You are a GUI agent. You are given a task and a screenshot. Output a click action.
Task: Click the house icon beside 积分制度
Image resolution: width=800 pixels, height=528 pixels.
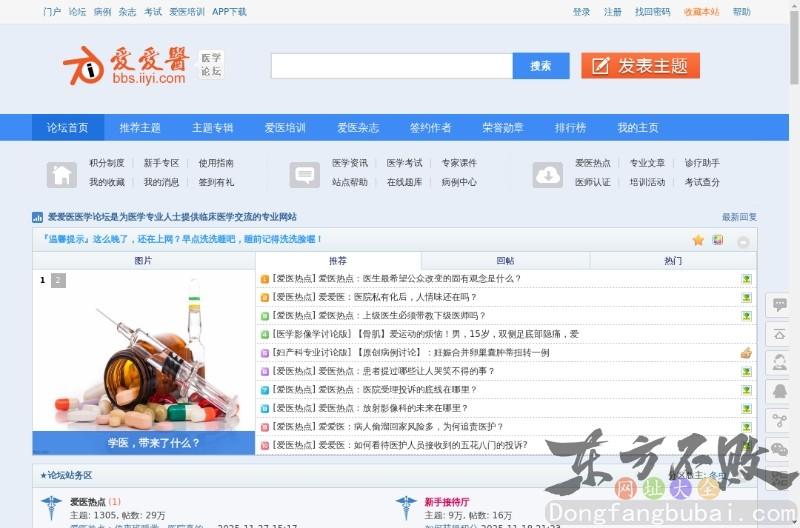tap(62, 175)
